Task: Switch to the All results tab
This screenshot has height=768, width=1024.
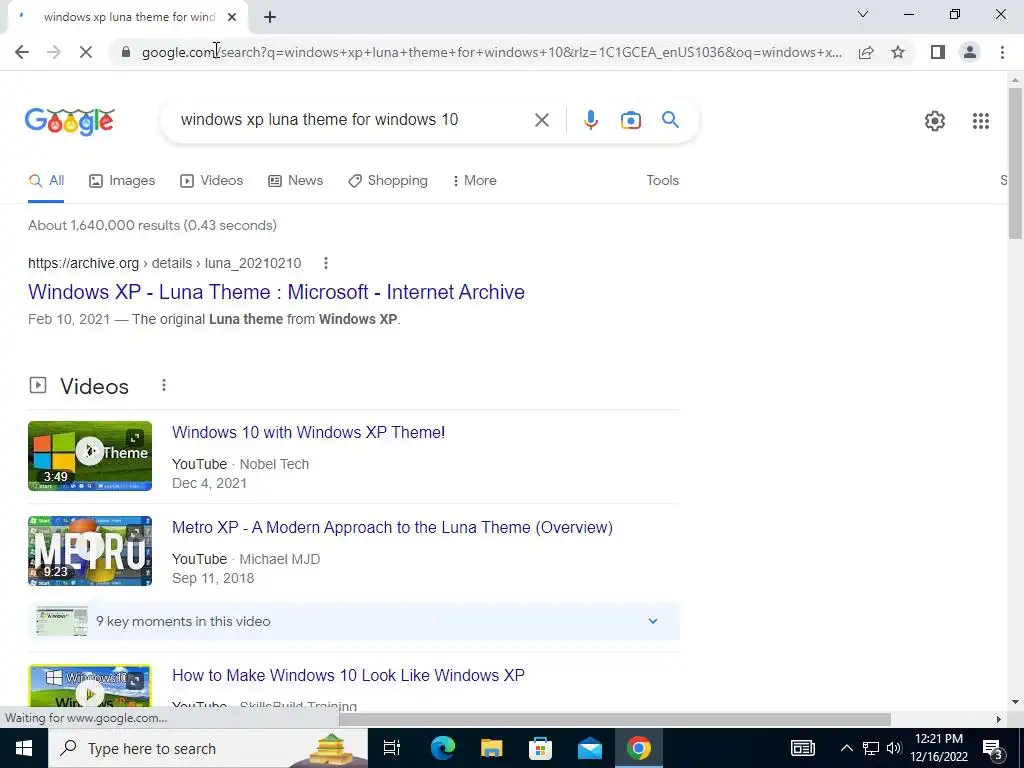Action: click(x=46, y=181)
